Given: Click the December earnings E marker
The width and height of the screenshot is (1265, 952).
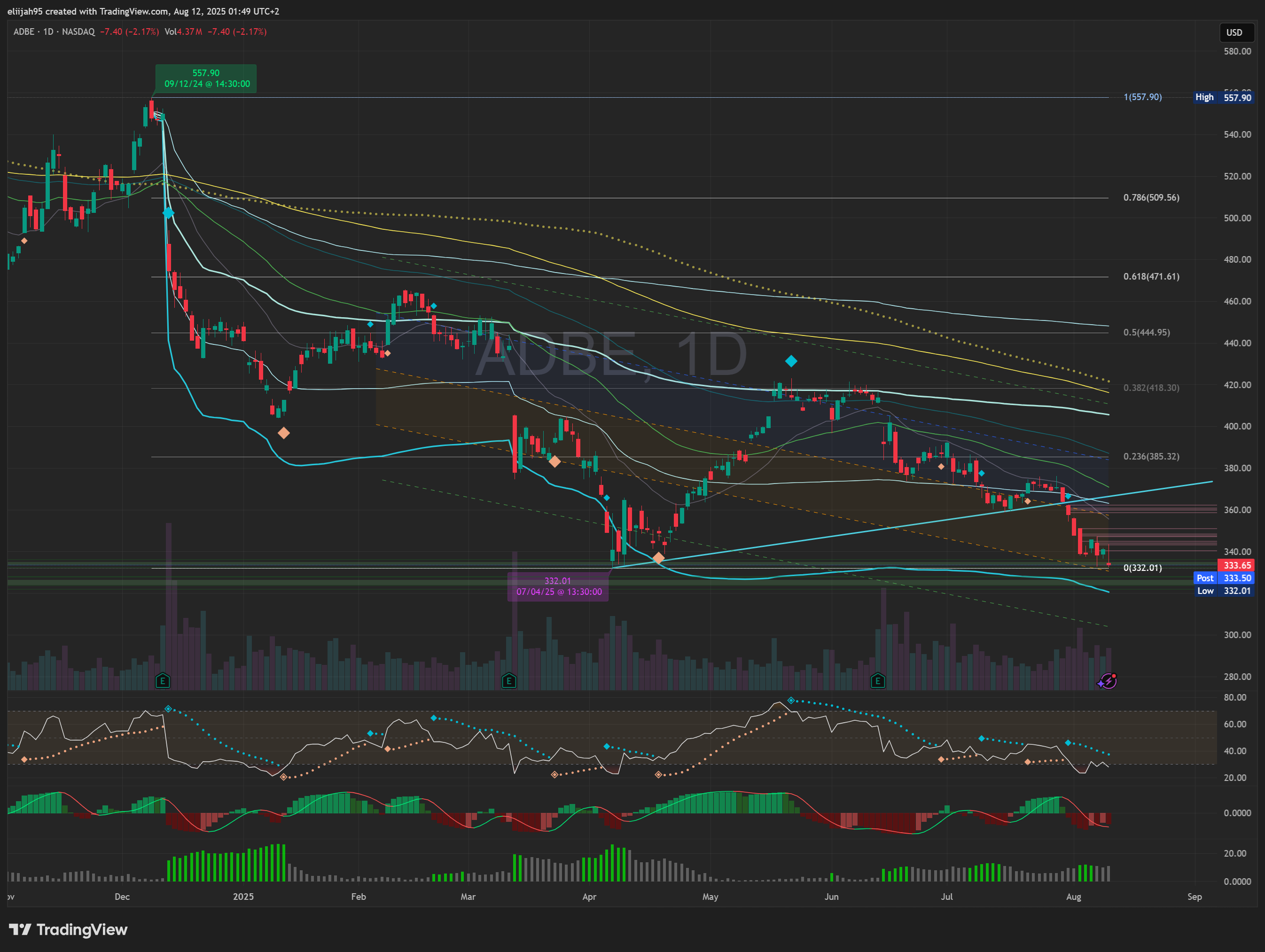Looking at the screenshot, I should [x=163, y=680].
